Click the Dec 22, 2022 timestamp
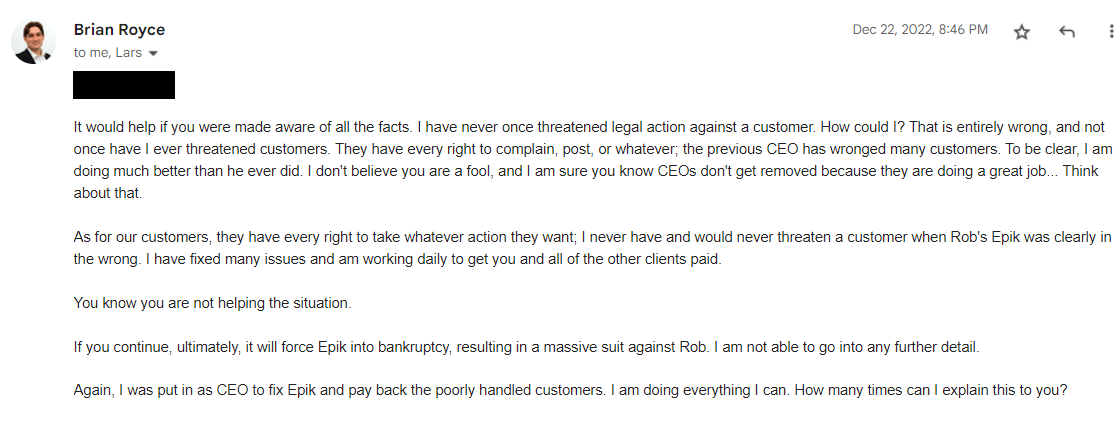 [919, 30]
